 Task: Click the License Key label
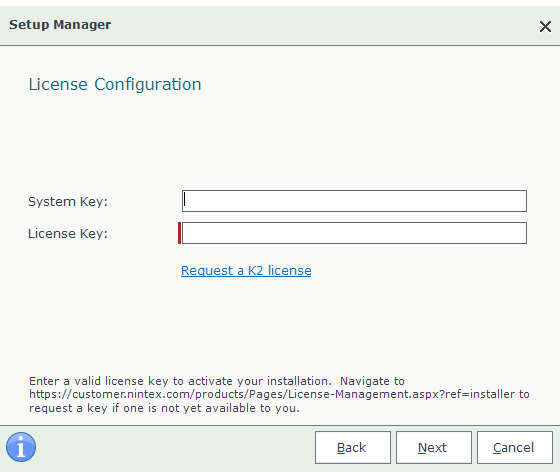pyautogui.click(x=68, y=234)
